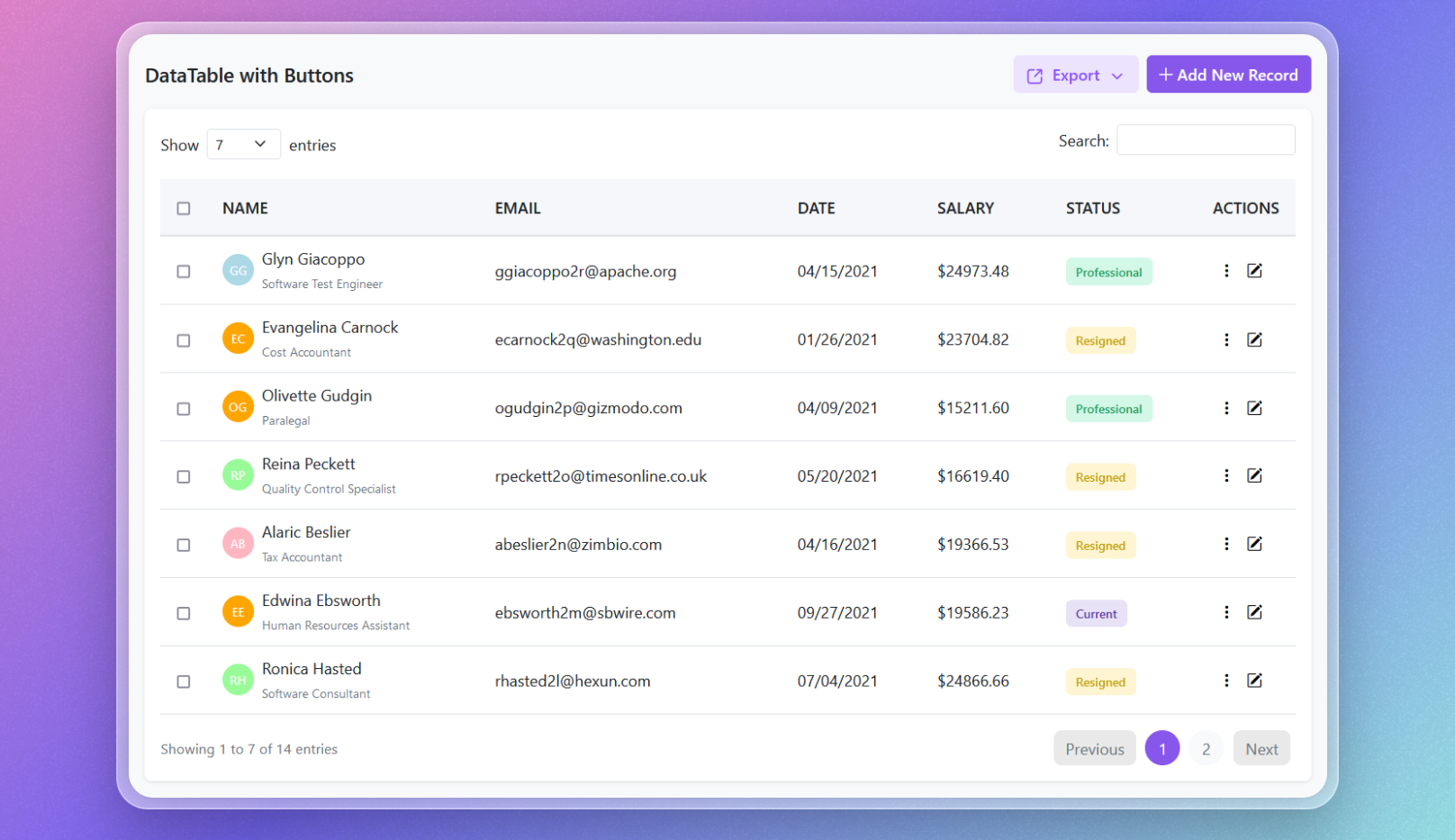Screen dimensions: 1455x840
Task: Open the edit icon for Edwina Ebsworth
Action: point(1255,612)
